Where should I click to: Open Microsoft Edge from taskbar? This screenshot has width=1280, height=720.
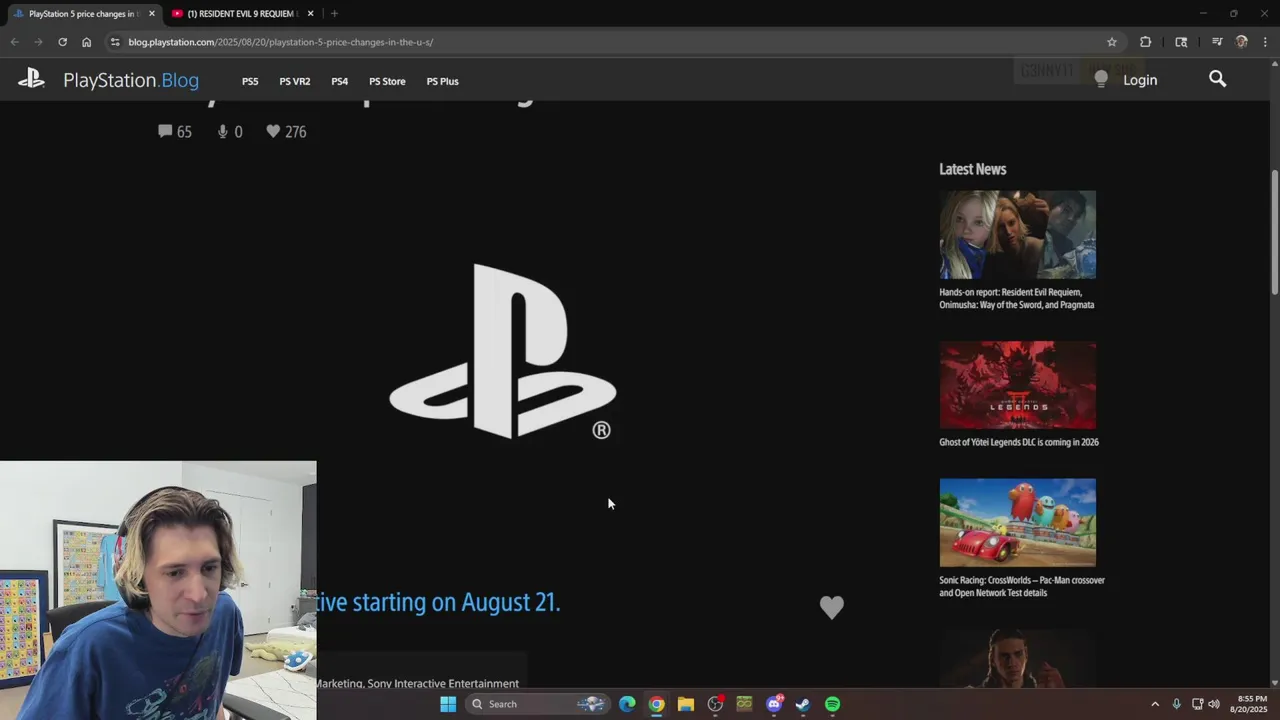(627, 704)
